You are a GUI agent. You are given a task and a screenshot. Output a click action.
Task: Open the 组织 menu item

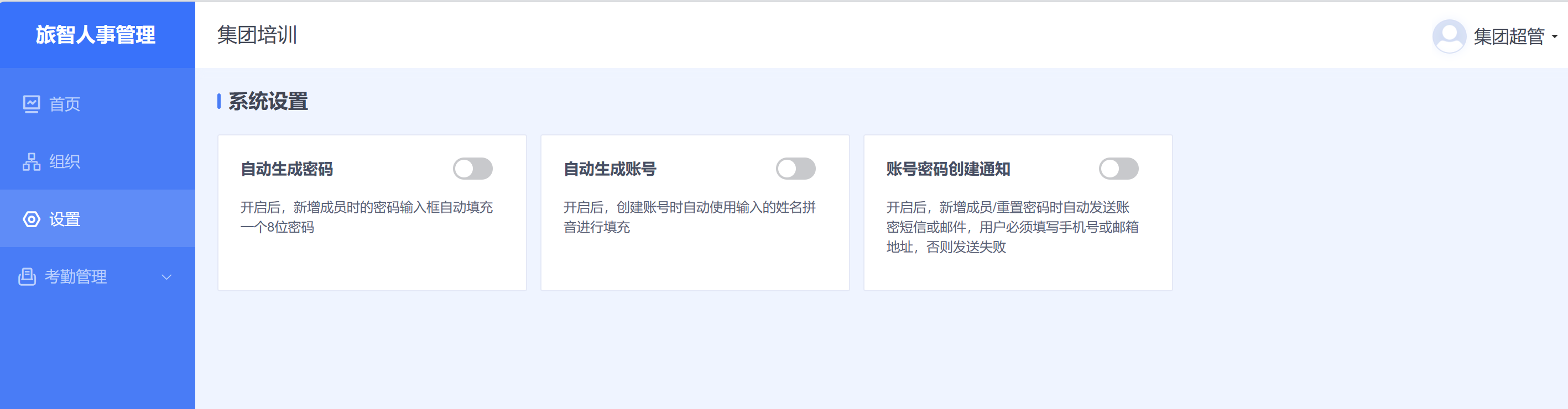[97, 161]
